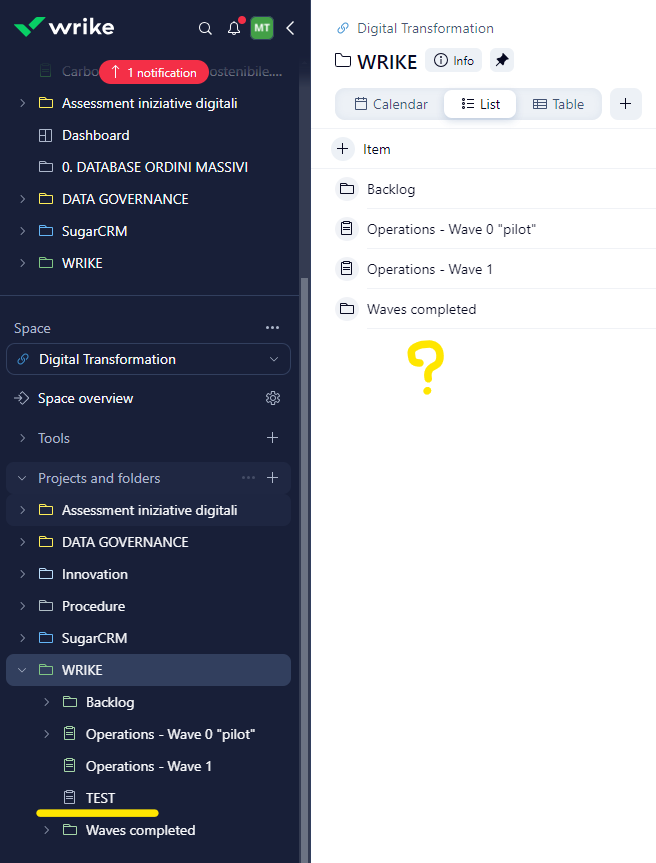Collapse the WRIKE folder in the tree

[x=22, y=670]
